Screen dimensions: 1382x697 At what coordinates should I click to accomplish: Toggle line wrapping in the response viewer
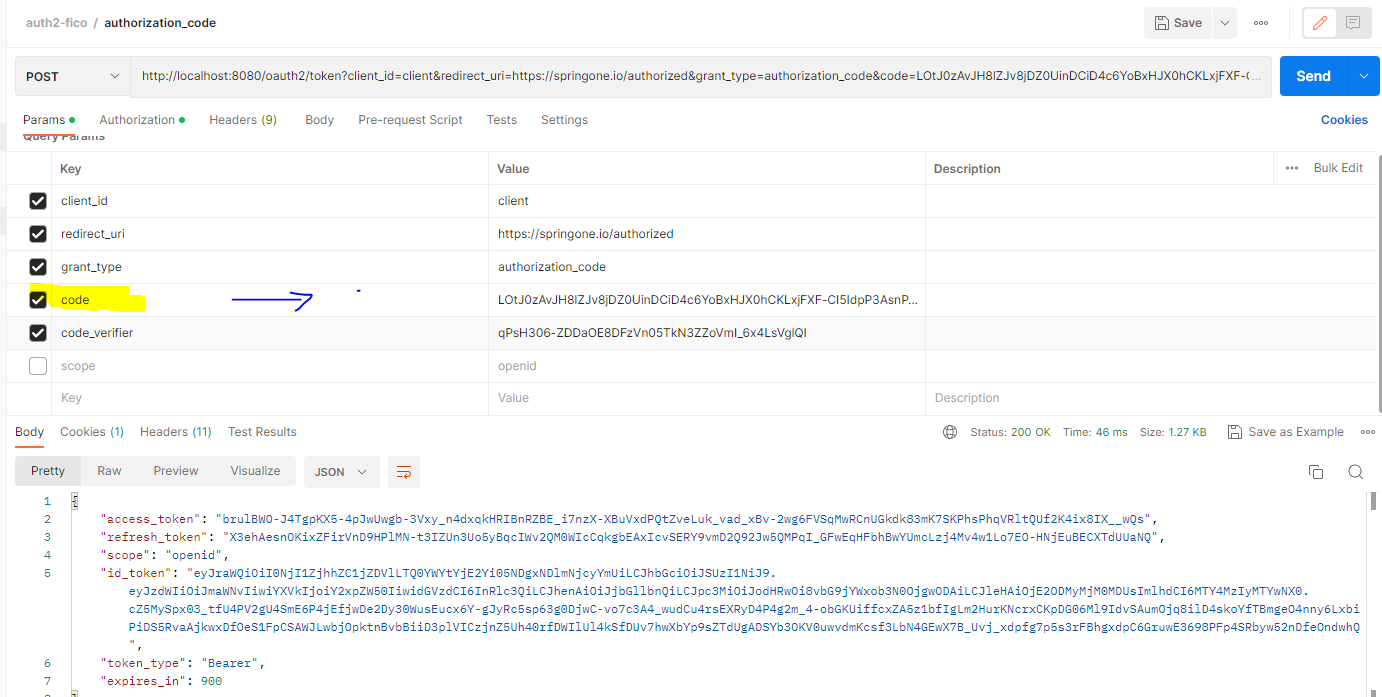tap(404, 471)
